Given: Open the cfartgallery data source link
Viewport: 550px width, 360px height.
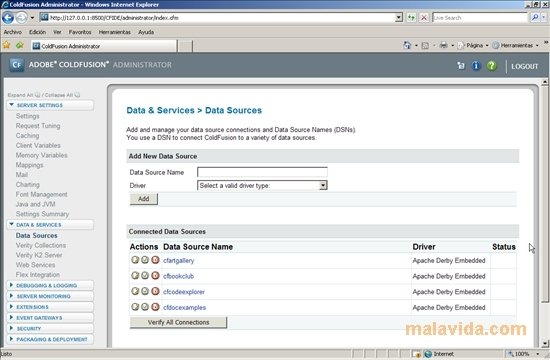Looking at the screenshot, I should [179, 260].
